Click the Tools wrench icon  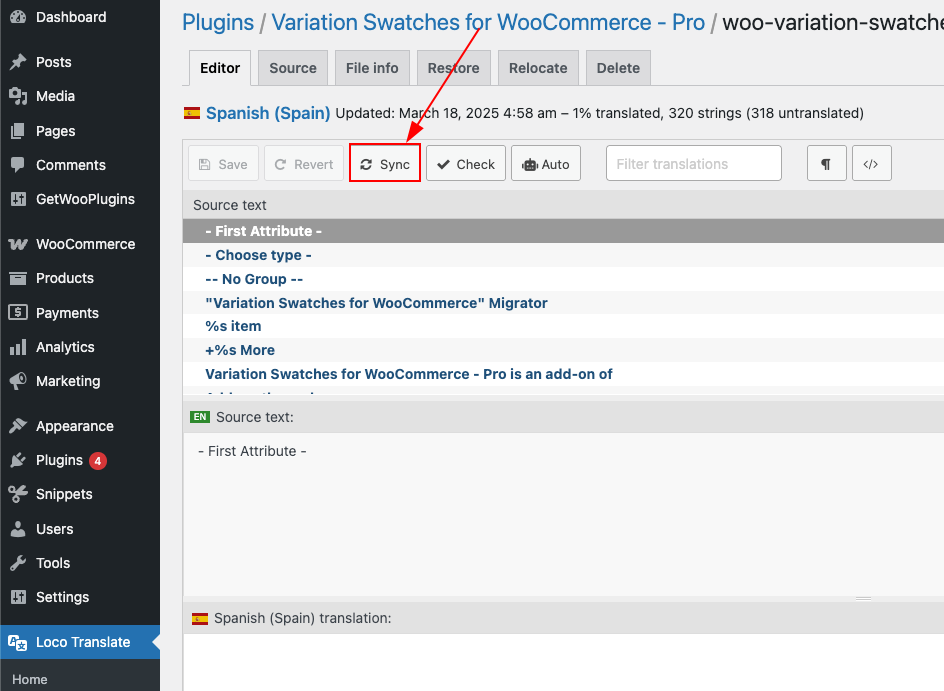point(18,563)
